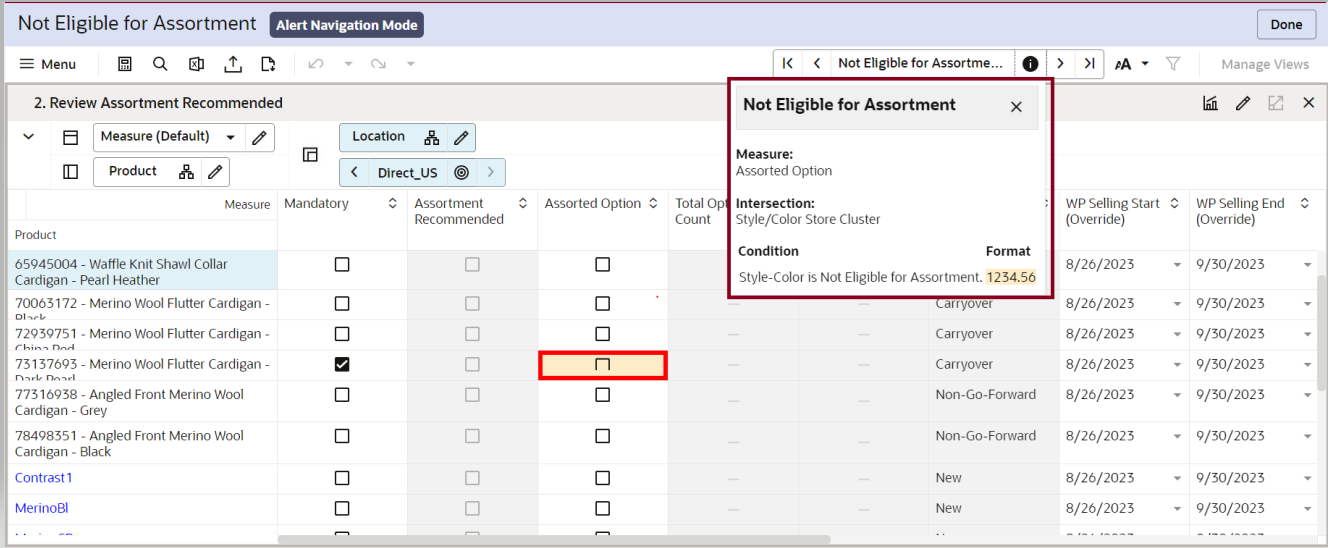Open the Redo history dropdown arrow
The width and height of the screenshot is (1328, 548).
point(411,64)
